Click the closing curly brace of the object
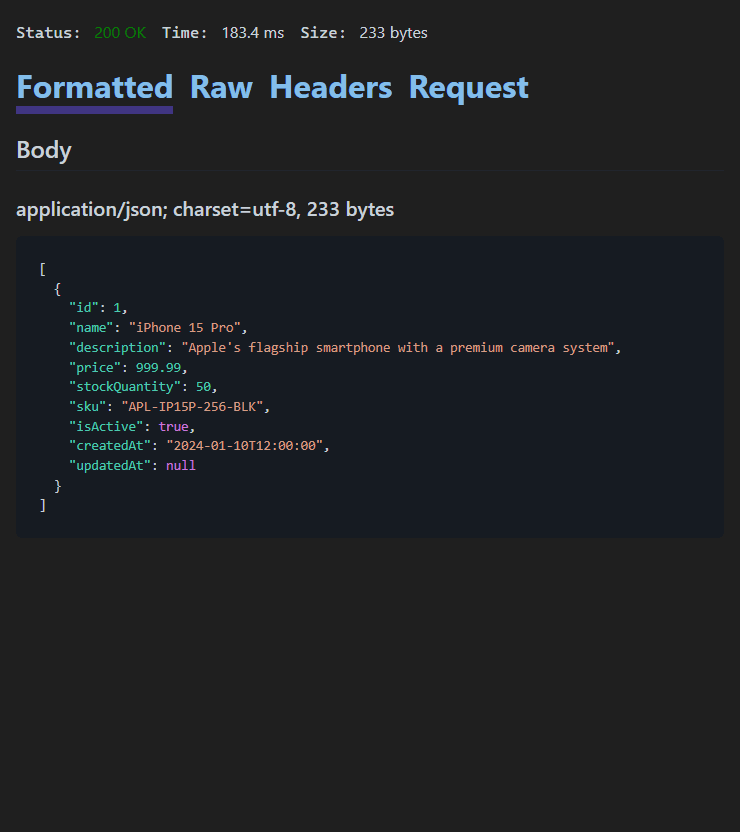Viewport: 740px width, 832px height. [x=58, y=486]
